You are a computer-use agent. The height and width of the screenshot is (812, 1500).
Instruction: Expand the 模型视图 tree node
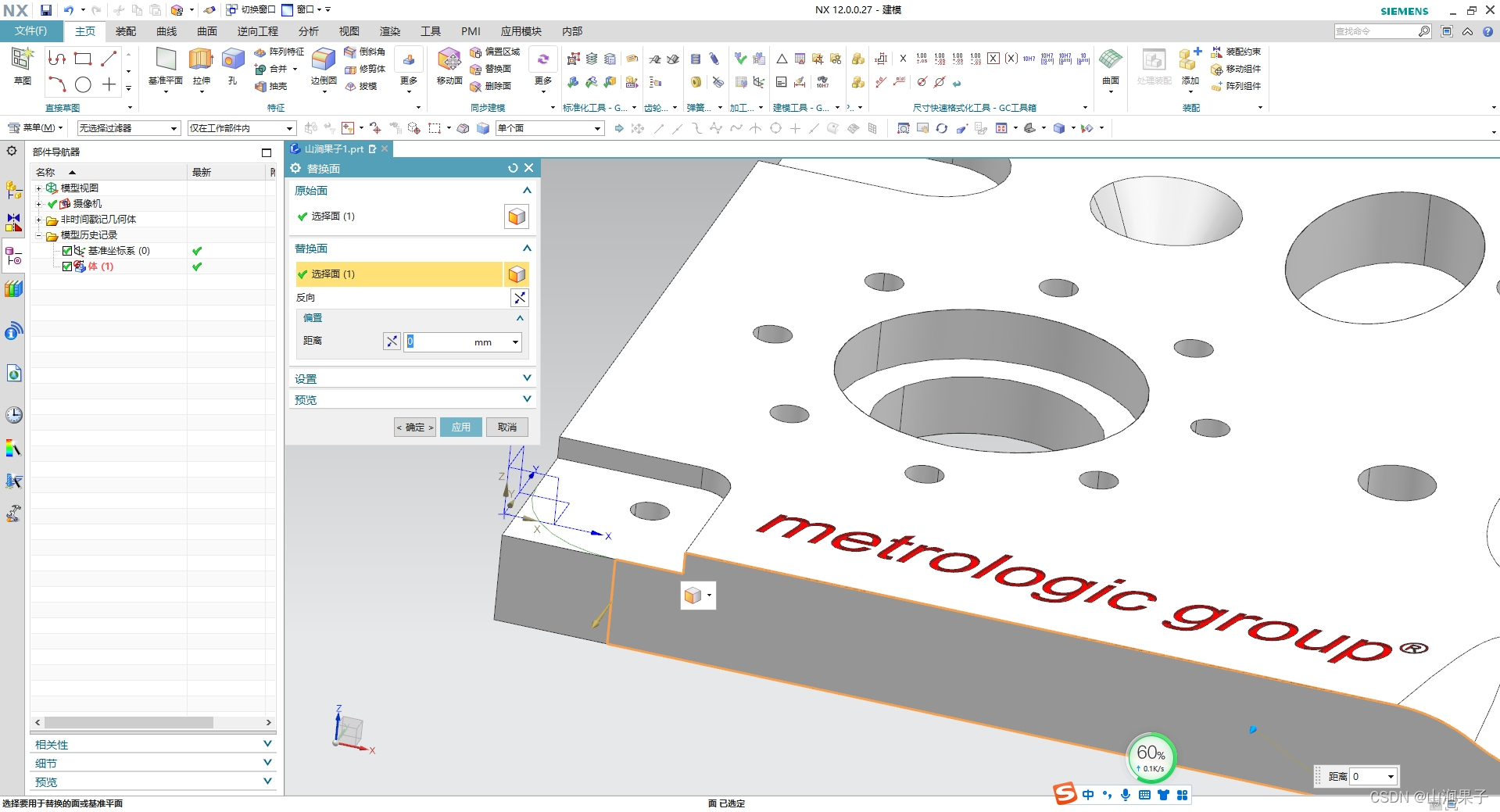pos(38,188)
